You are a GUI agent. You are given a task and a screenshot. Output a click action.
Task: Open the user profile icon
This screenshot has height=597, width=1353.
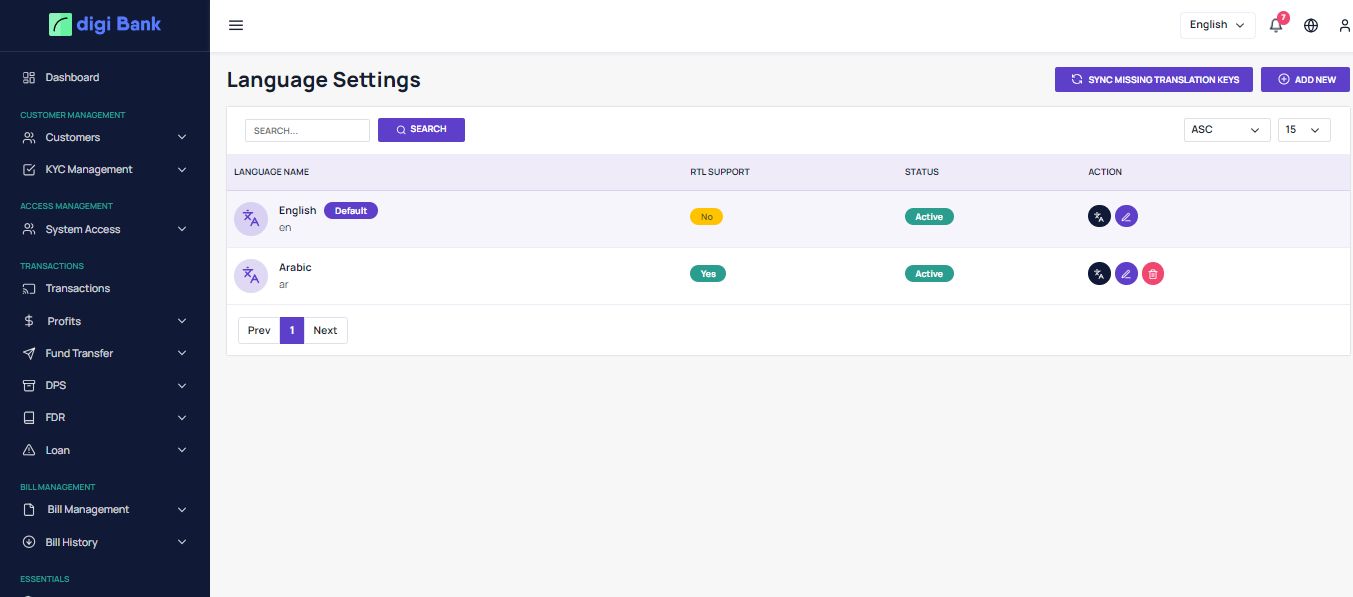1344,25
